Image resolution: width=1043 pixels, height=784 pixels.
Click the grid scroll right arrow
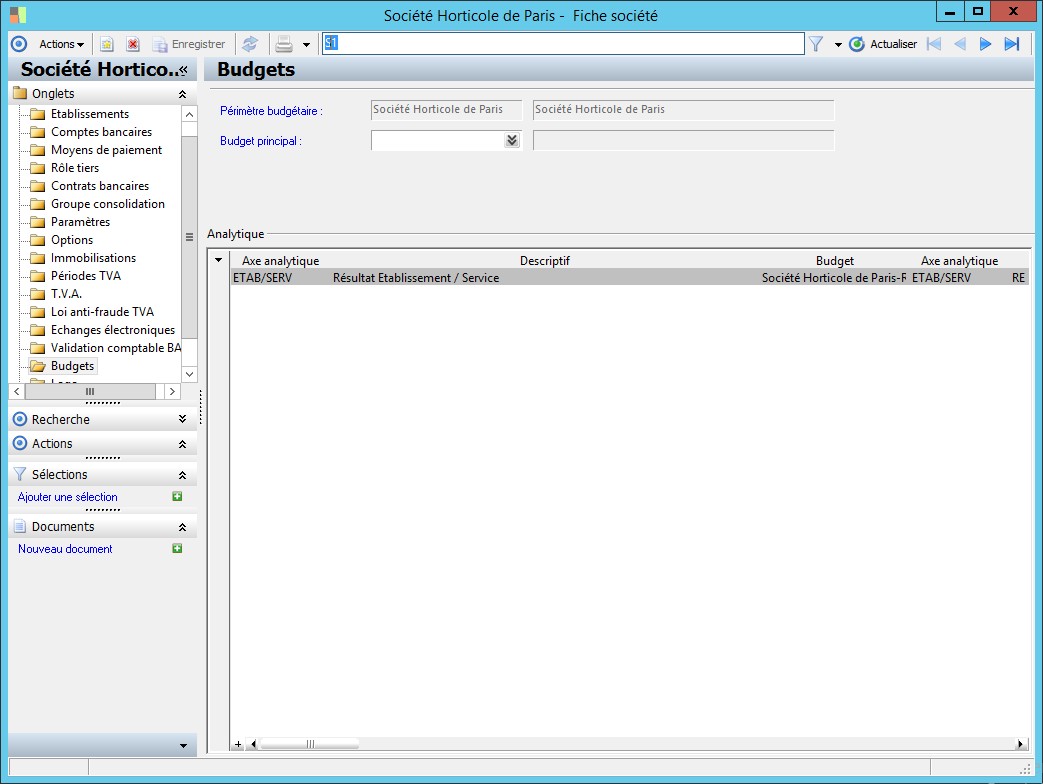click(1020, 744)
